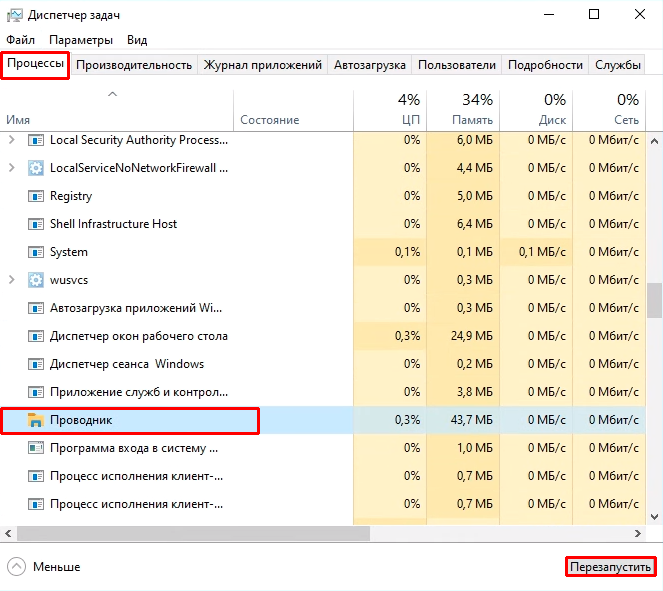The image size is (663, 591).
Task: Expand the wusvcs process group
Action: point(12,280)
